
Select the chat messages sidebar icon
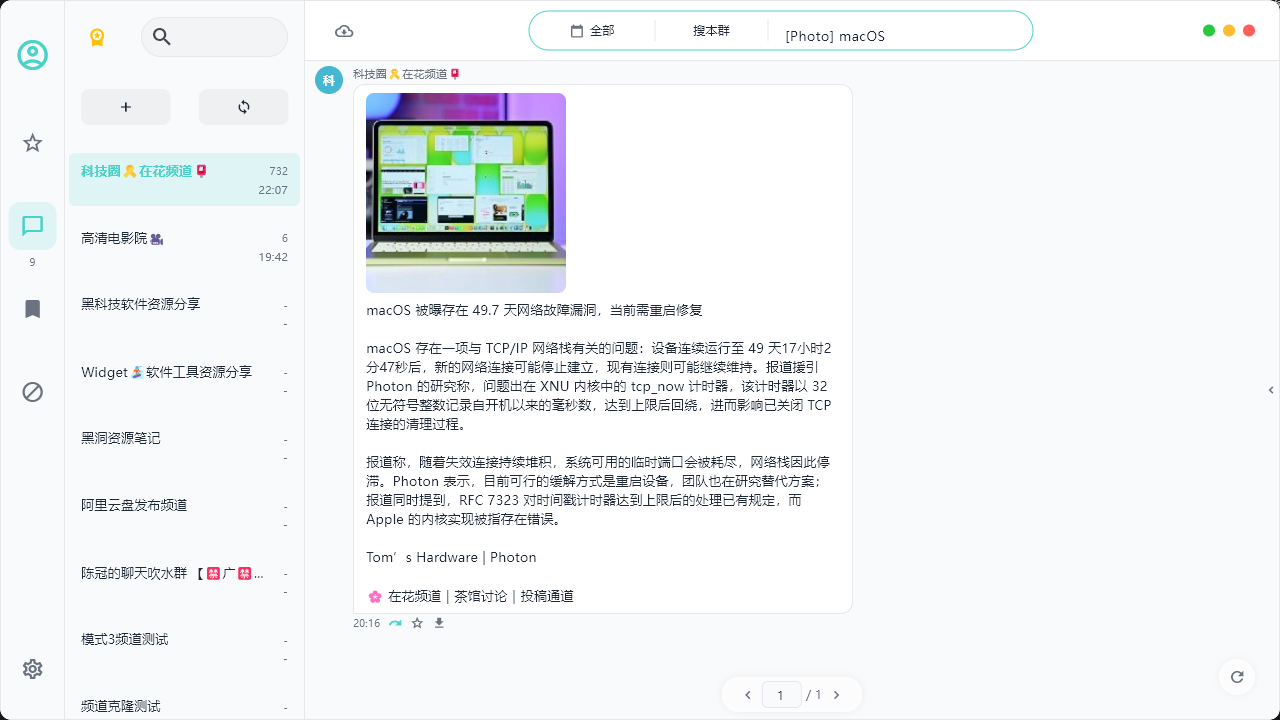pos(32,226)
